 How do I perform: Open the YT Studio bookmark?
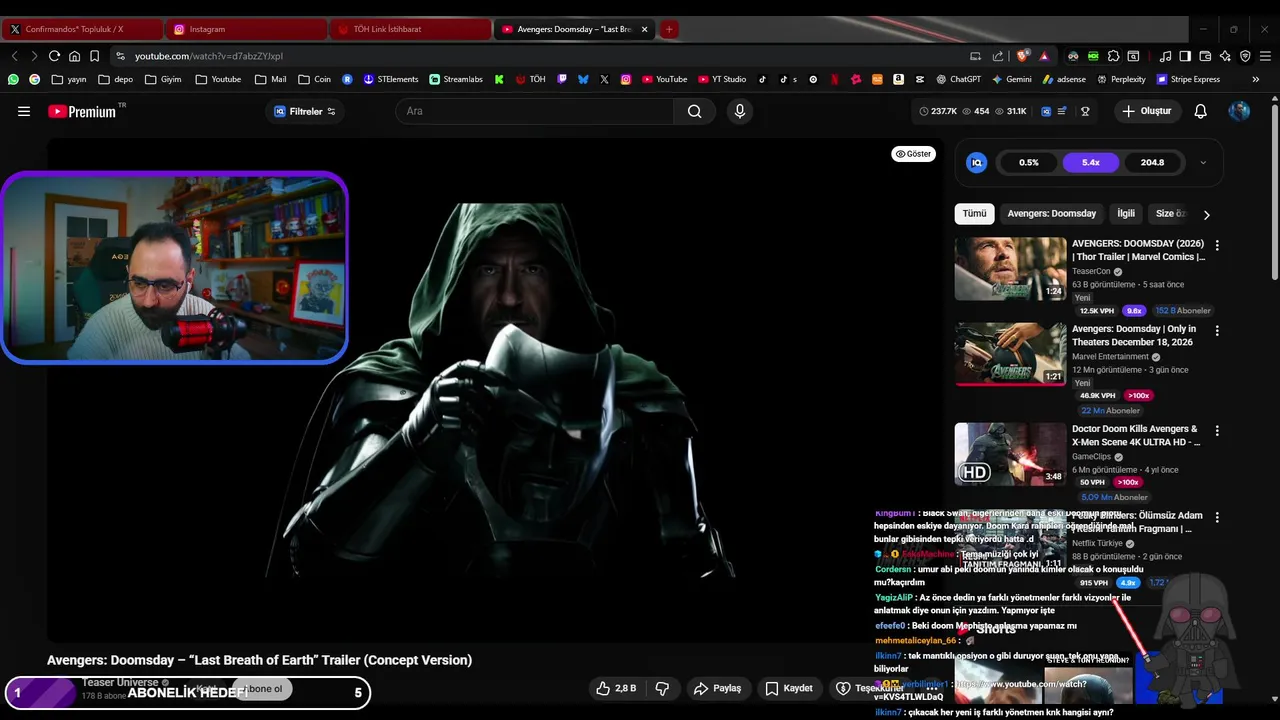[722, 79]
